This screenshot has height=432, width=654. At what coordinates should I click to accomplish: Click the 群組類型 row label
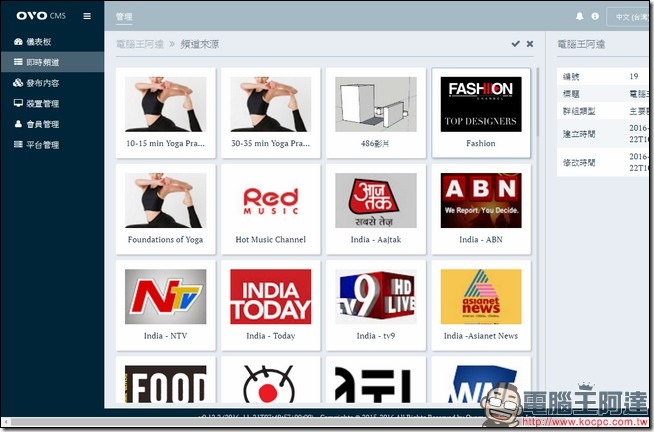click(x=579, y=111)
